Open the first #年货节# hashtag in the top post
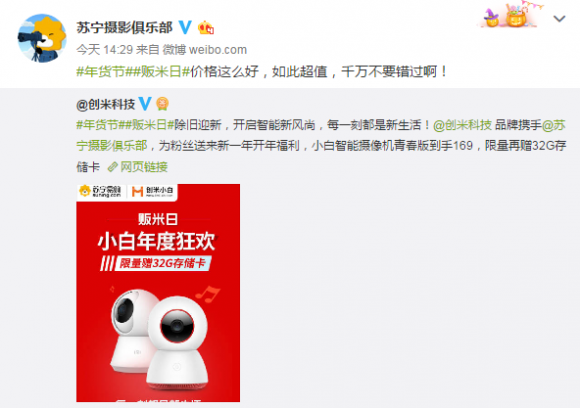The height and width of the screenshot is (408, 580). pos(101,71)
